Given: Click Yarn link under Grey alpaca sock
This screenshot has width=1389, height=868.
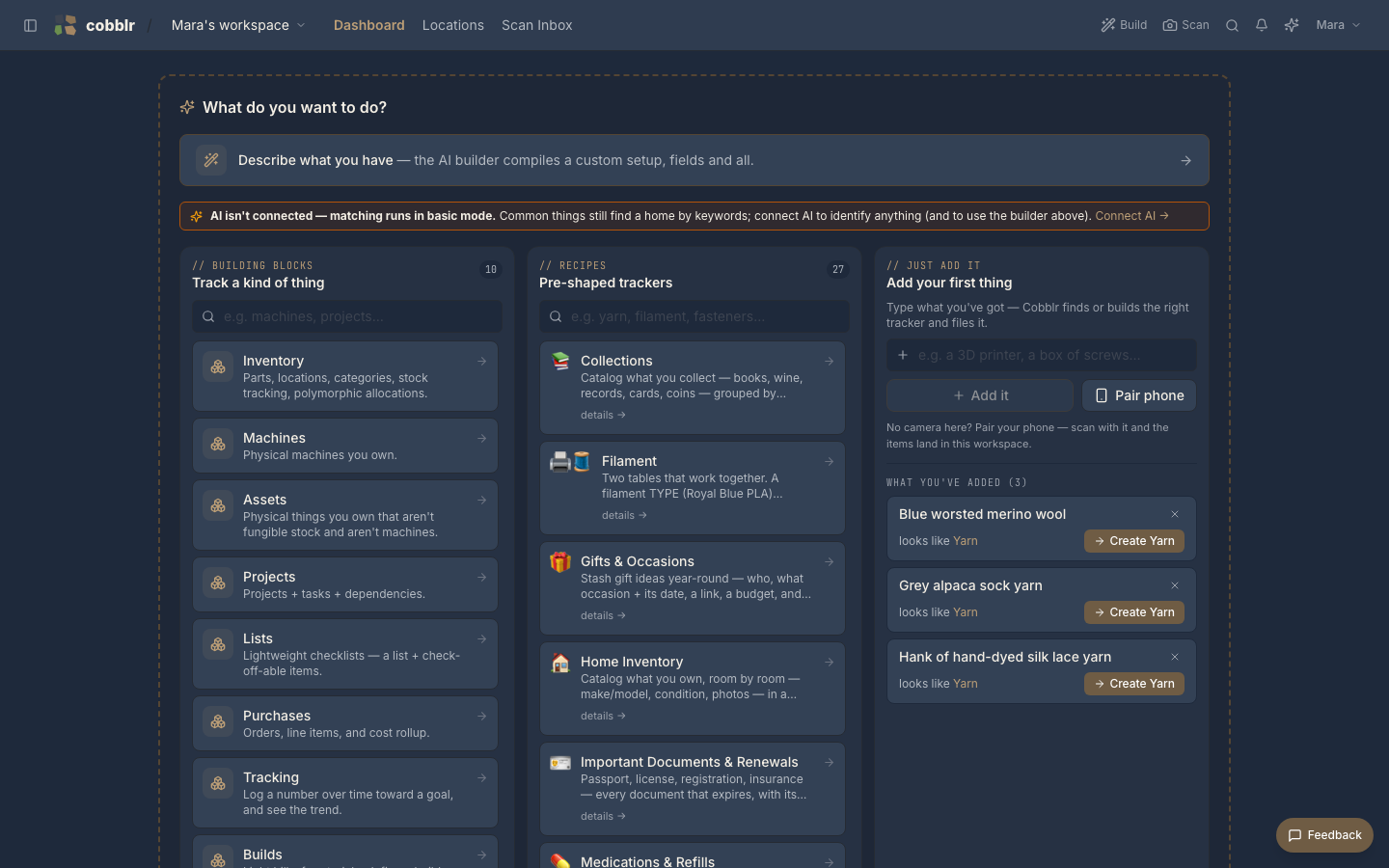Looking at the screenshot, I should click(x=966, y=612).
